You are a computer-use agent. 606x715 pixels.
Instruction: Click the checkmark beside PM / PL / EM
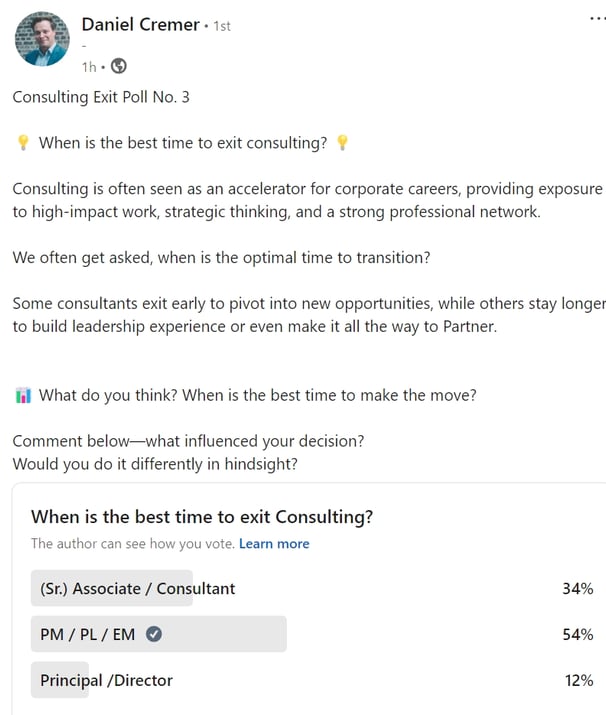(154, 634)
